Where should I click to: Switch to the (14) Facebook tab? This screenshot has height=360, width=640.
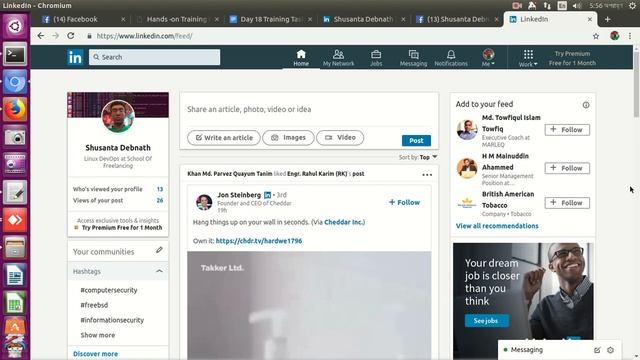click(x=83, y=19)
